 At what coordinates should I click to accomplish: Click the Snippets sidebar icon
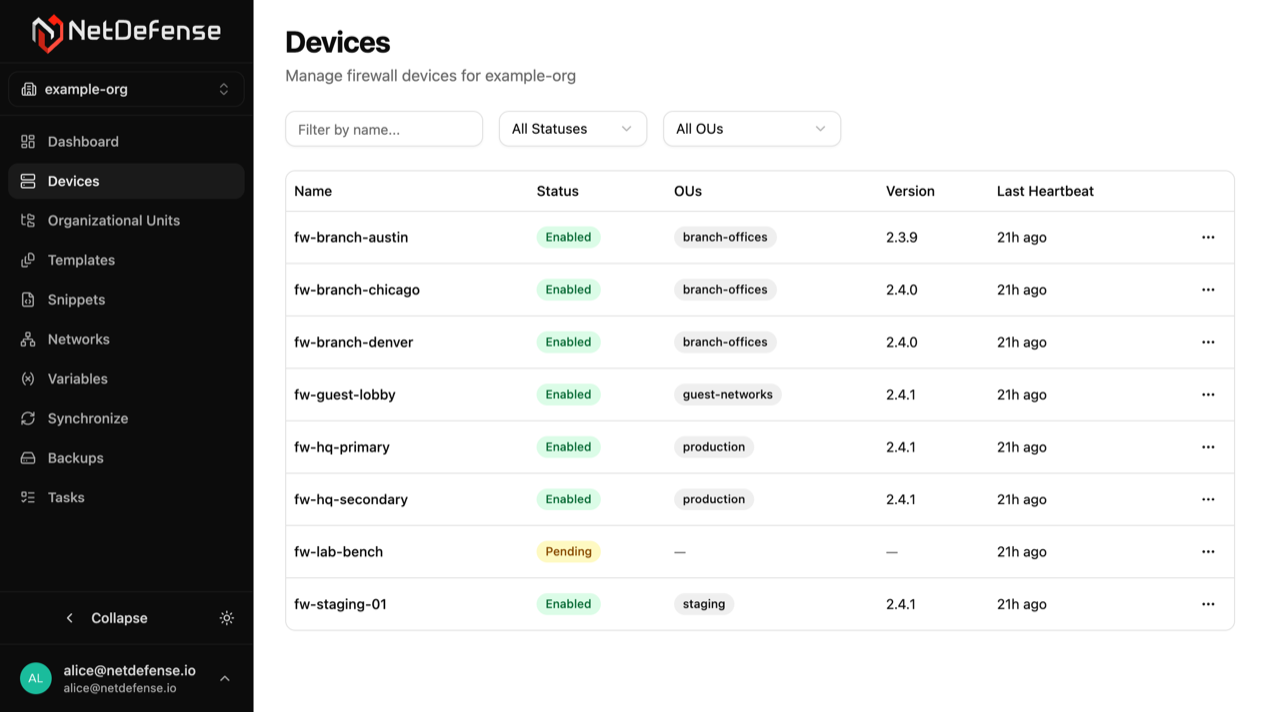point(28,299)
